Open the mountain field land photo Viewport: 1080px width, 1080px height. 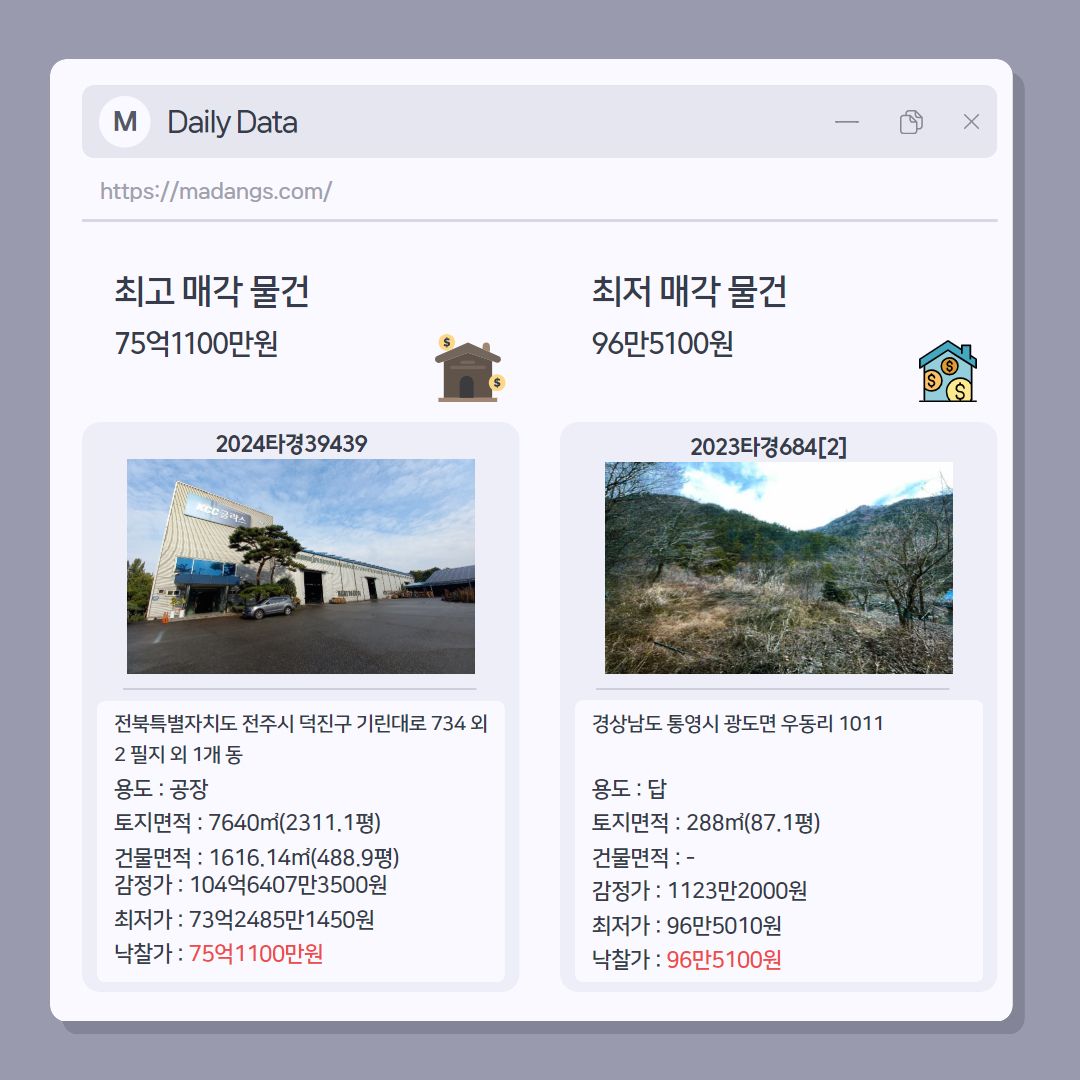coord(778,568)
